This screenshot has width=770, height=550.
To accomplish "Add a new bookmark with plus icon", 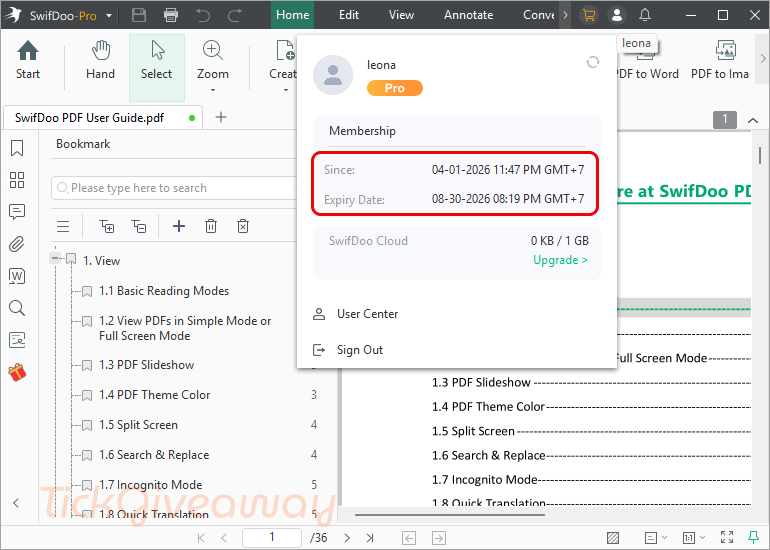I will [x=179, y=226].
